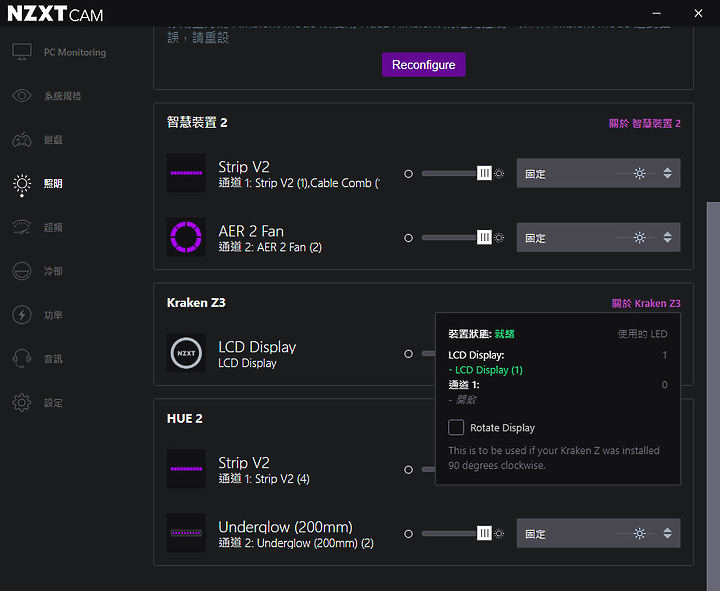Go to 照明 lighting menu item
Image resolution: width=720 pixels, height=591 pixels.
pos(53,184)
